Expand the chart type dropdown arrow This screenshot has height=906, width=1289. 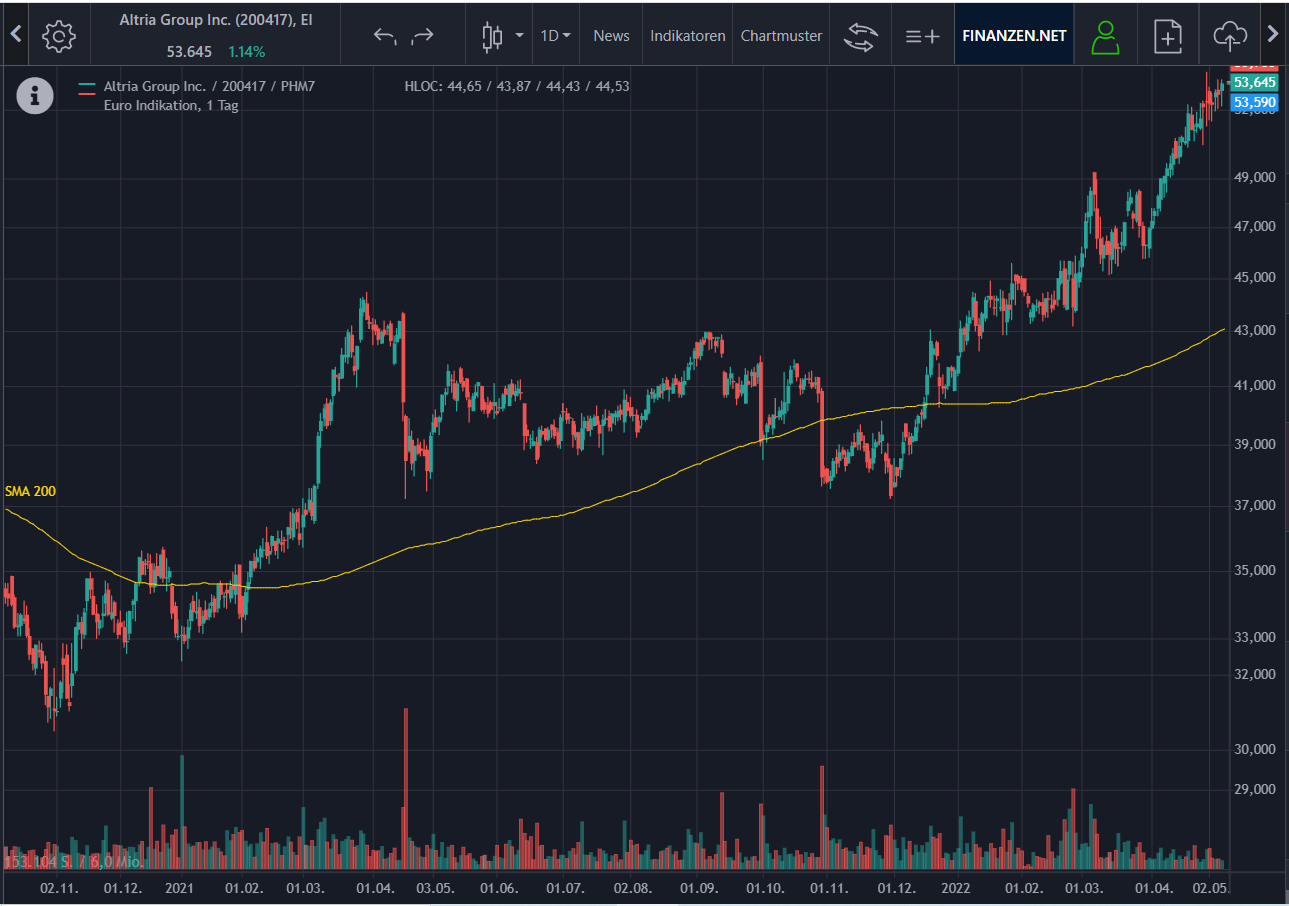click(519, 36)
